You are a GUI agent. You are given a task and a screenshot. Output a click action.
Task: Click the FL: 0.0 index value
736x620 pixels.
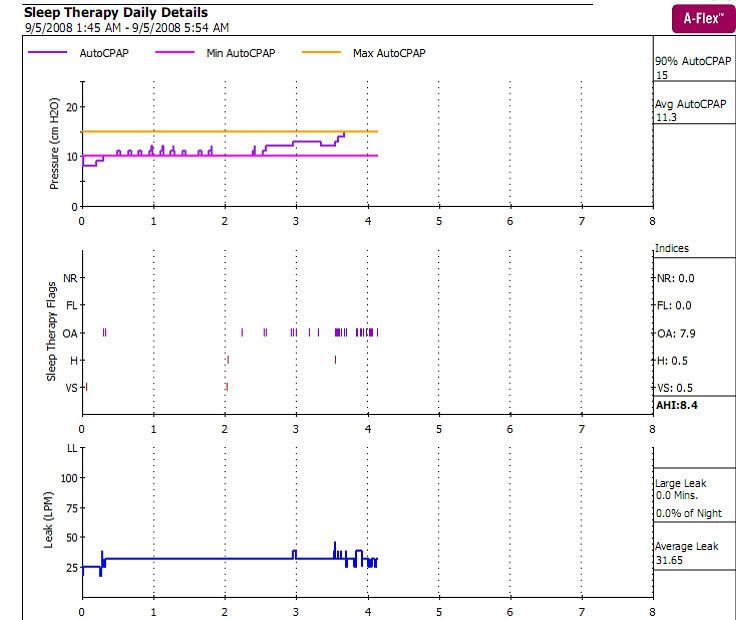click(x=674, y=306)
